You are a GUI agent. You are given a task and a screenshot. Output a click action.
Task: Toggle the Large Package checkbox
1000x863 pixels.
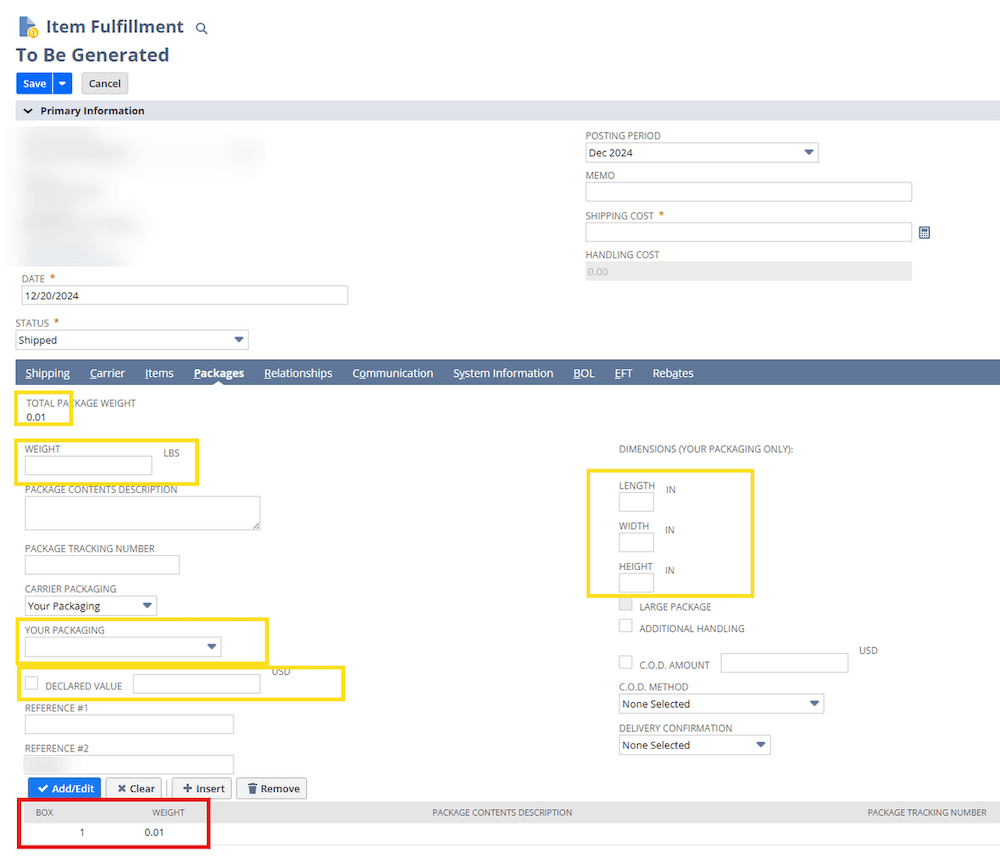coord(626,605)
